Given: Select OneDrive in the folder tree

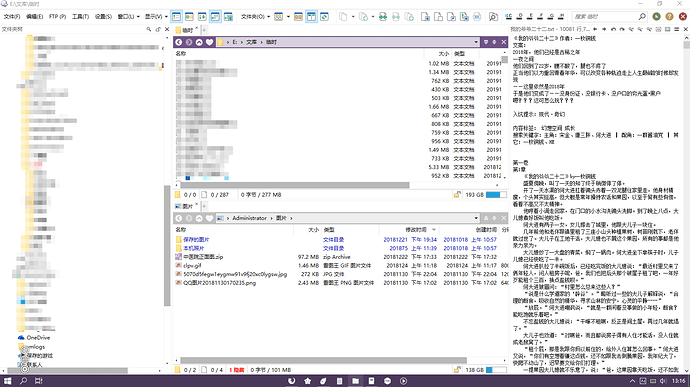Looking at the screenshot, I should tap(38, 338).
